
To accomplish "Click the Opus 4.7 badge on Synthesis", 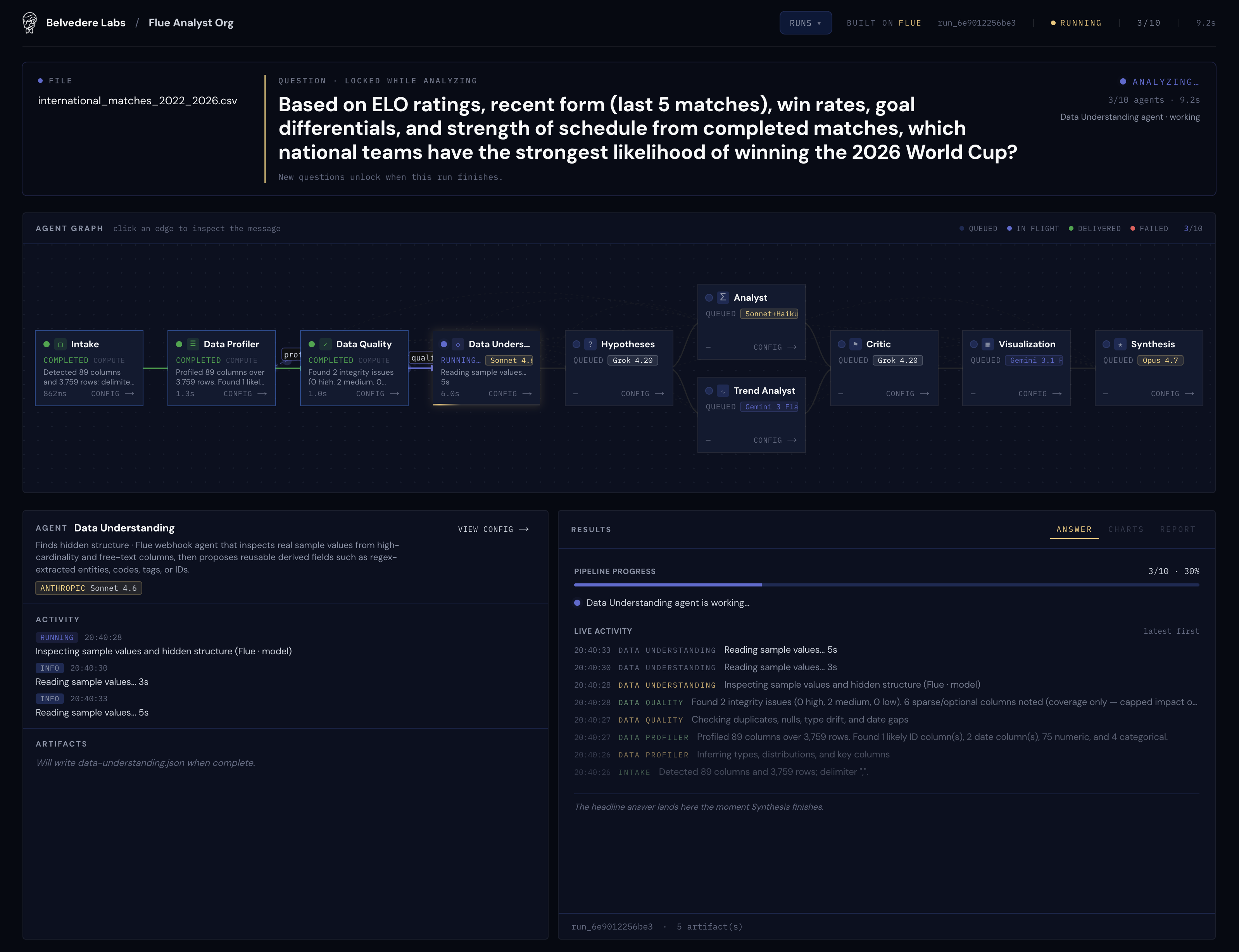I will (1160, 360).
